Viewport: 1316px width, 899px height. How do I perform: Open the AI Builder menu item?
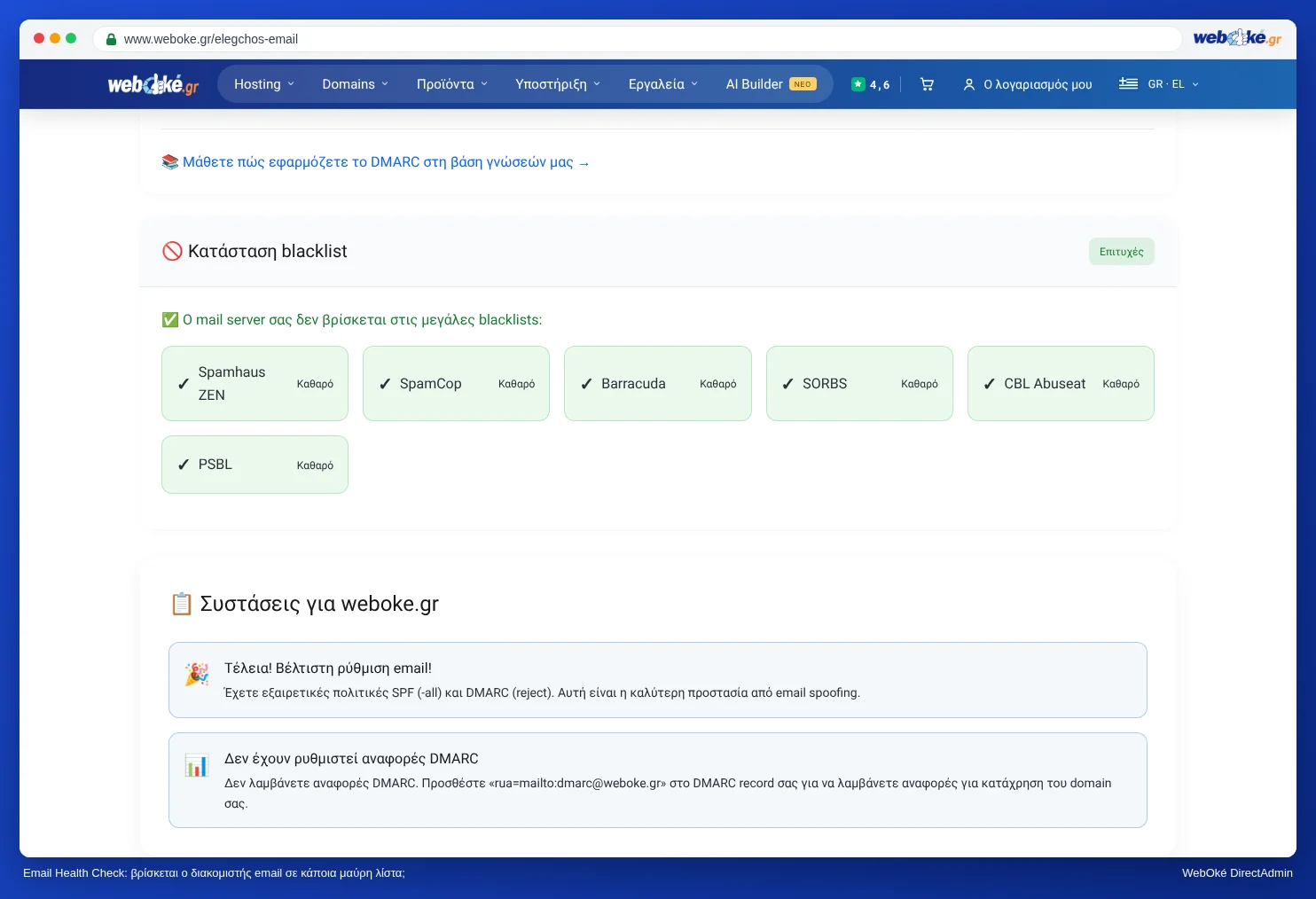(771, 84)
